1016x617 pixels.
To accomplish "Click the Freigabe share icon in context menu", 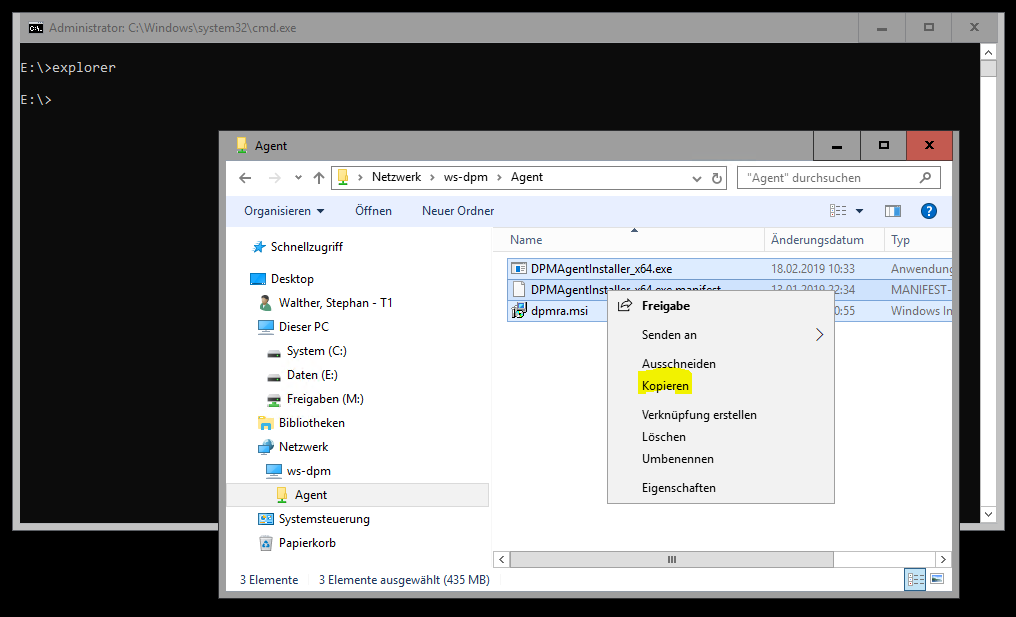I will pos(625,306).
